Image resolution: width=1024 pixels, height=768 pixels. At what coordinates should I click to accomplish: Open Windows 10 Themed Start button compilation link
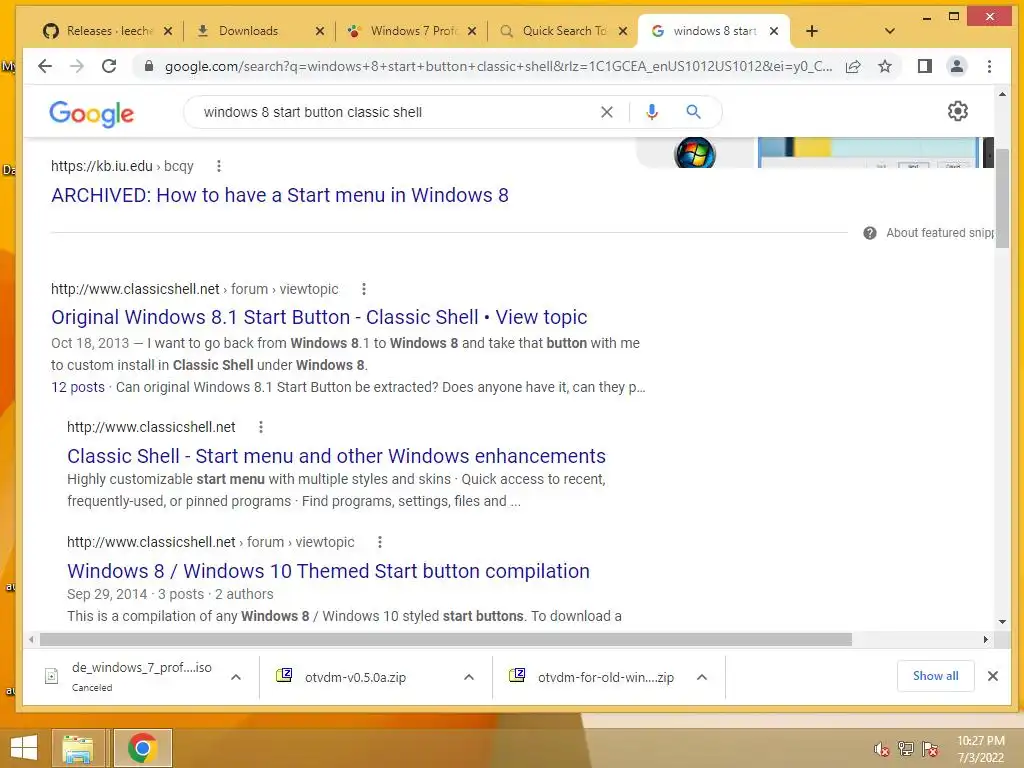[328, 571]
